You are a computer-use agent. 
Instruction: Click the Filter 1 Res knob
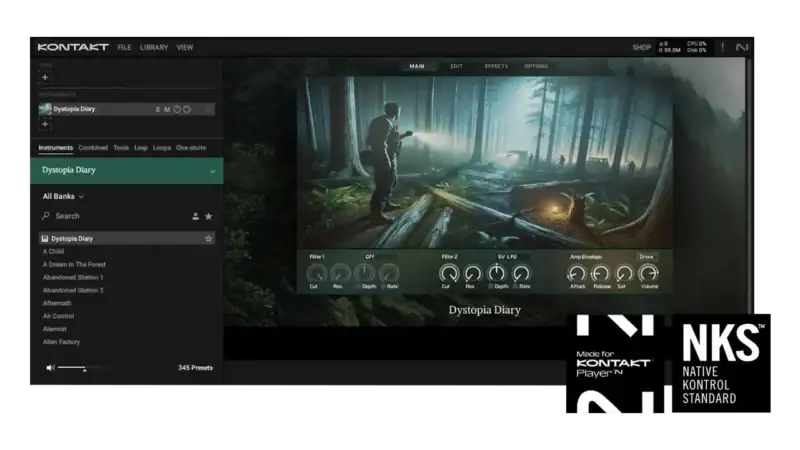[x=340, y=273]
